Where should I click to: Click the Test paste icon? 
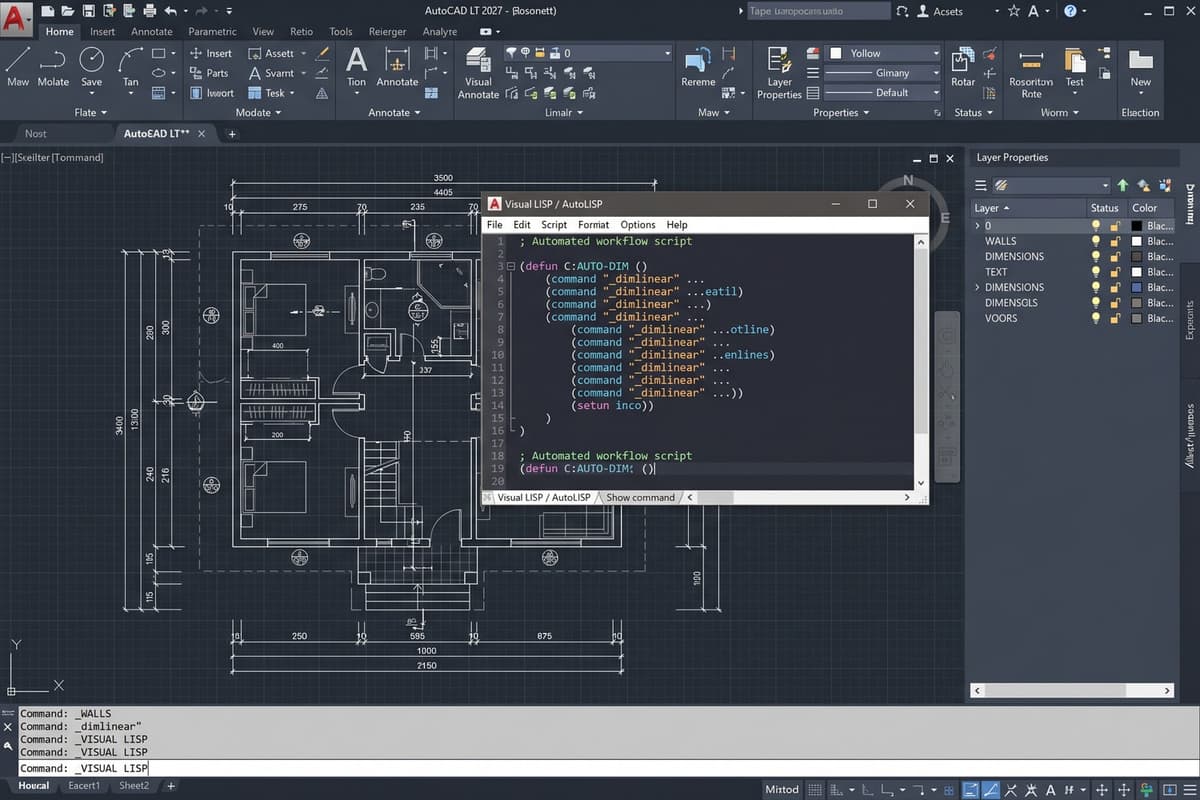click(x=1075, y=60)
